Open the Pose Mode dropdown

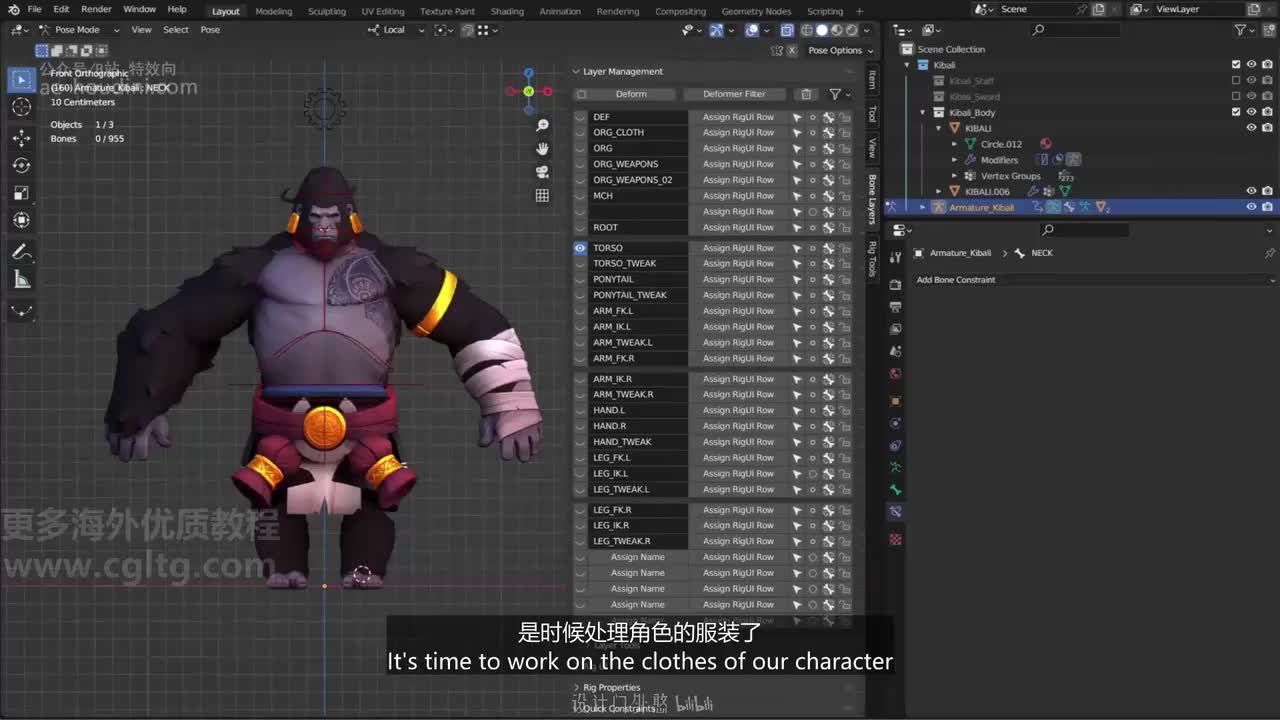point(78,30)
